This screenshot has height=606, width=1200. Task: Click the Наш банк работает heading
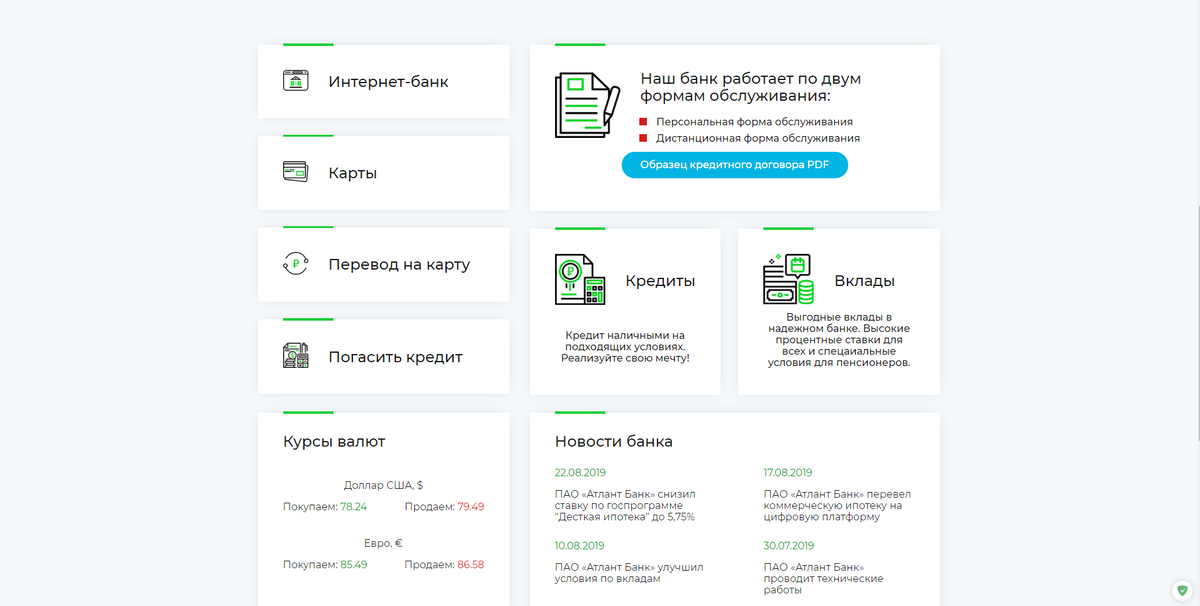[750, 87]
